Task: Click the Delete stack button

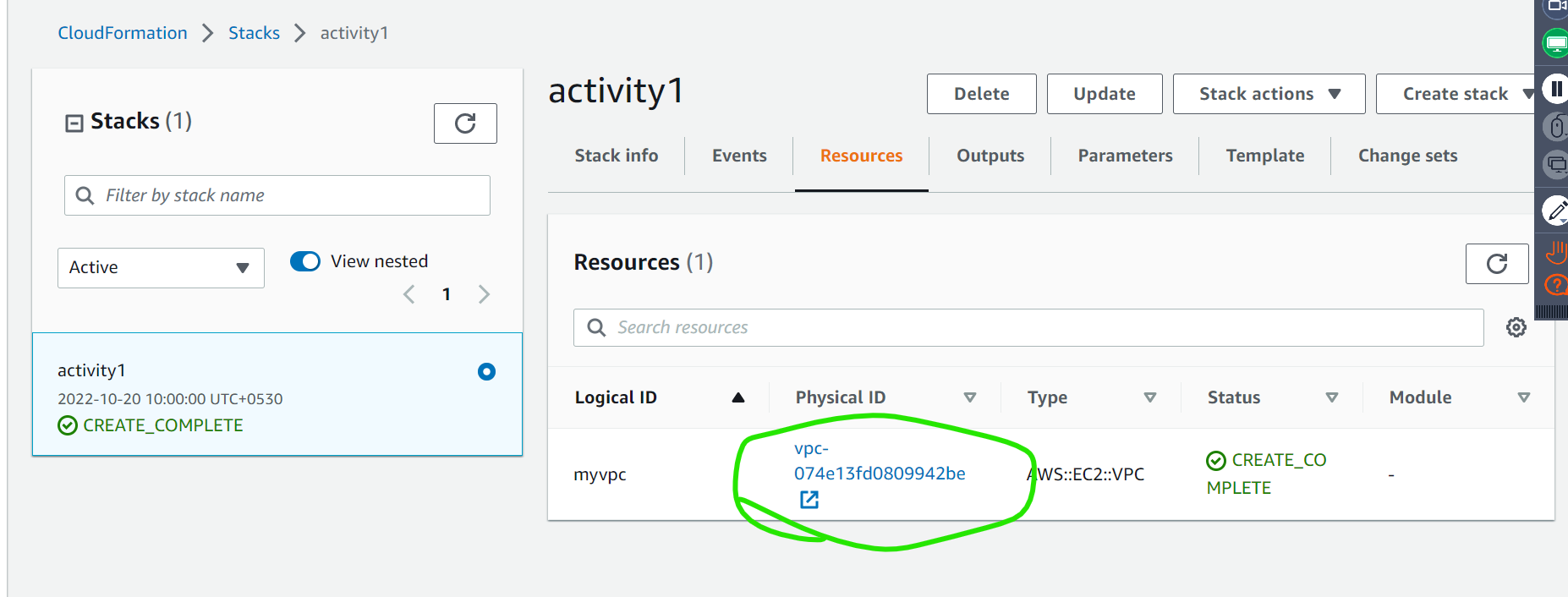Action: [x=982, y=94]
